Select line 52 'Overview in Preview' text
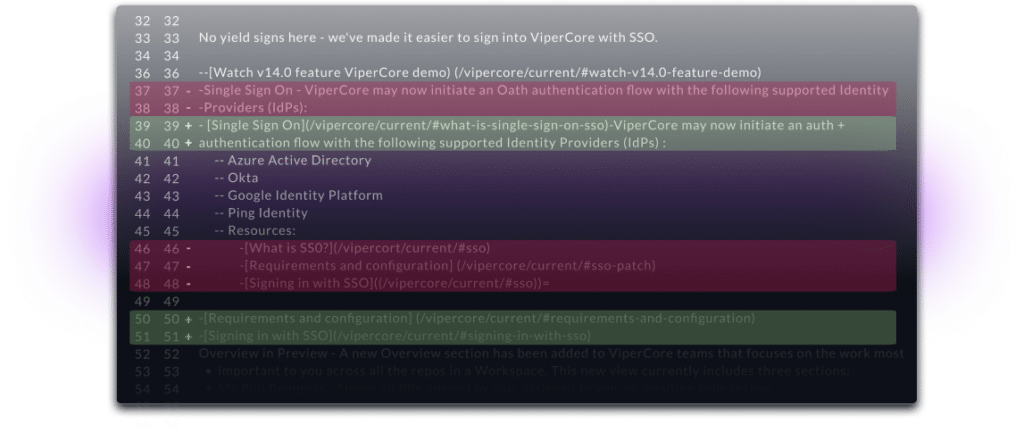This screenshot has width=1024, height=432. point(551,354)
